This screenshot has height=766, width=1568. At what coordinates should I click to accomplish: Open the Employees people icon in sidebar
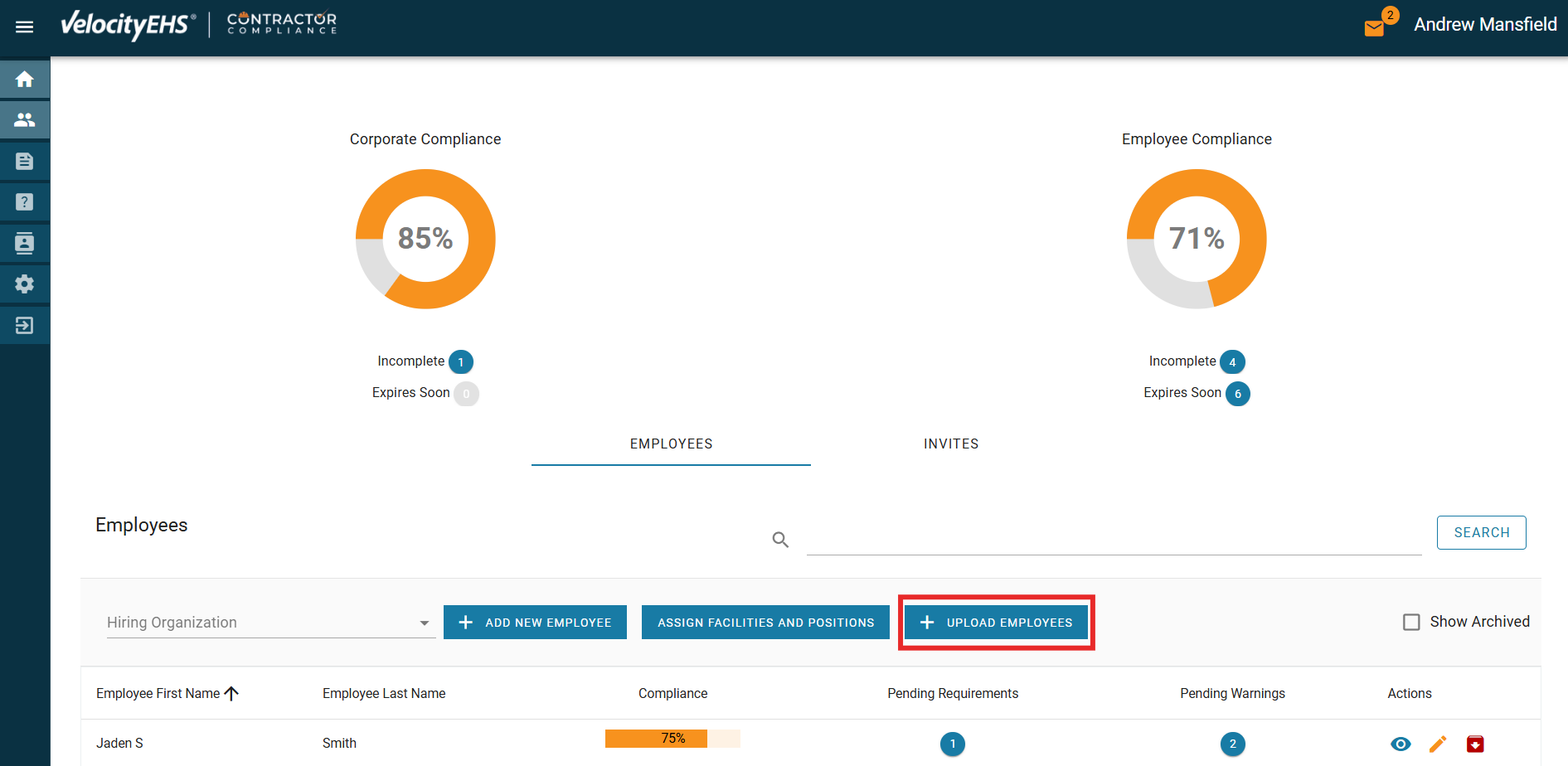coord(25,120)
